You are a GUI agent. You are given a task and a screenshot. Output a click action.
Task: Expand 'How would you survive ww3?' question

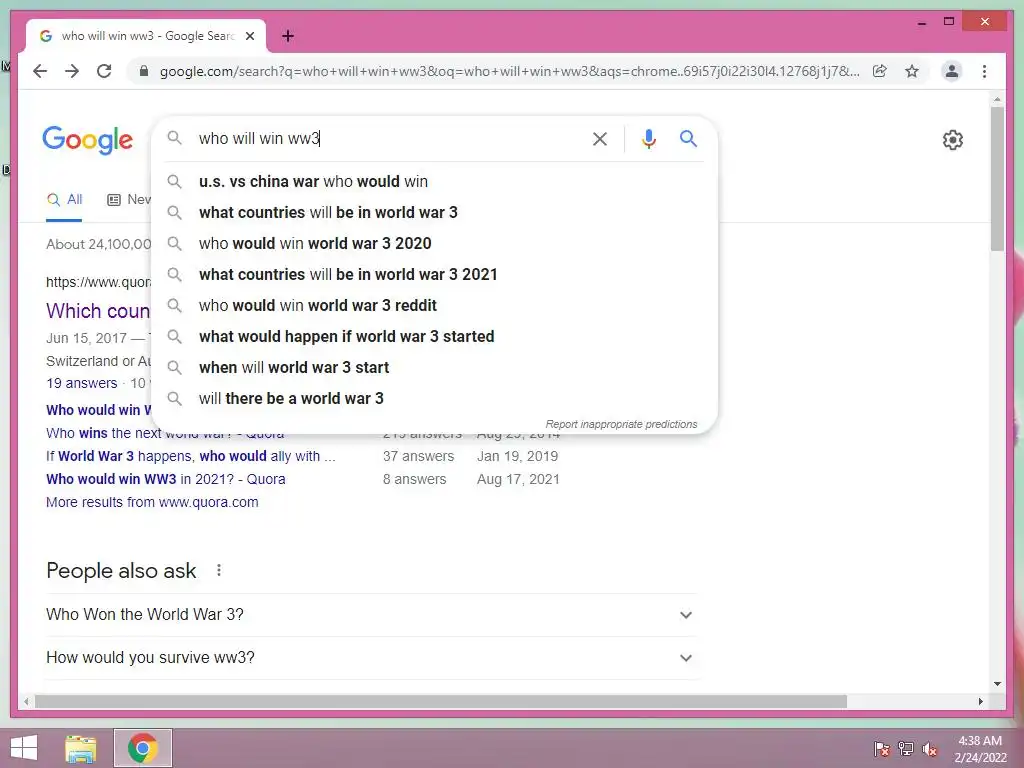371,658
